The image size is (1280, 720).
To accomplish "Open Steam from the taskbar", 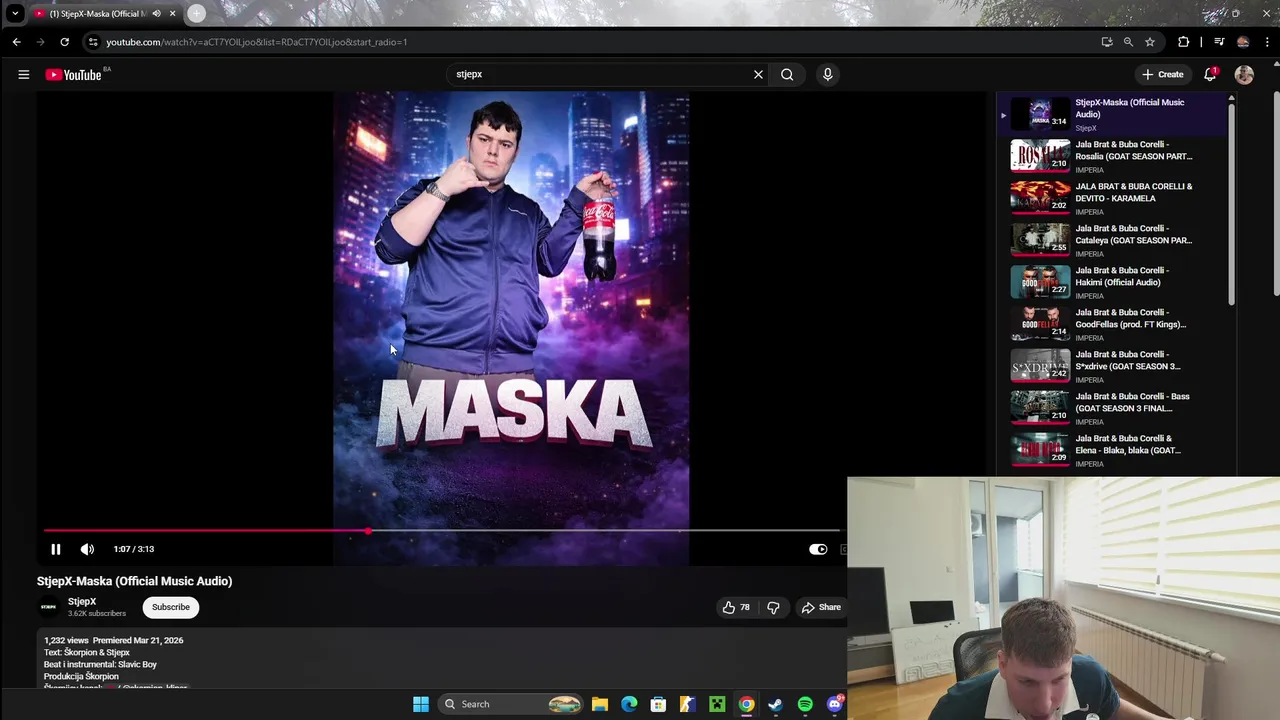I will pos(775,704).
